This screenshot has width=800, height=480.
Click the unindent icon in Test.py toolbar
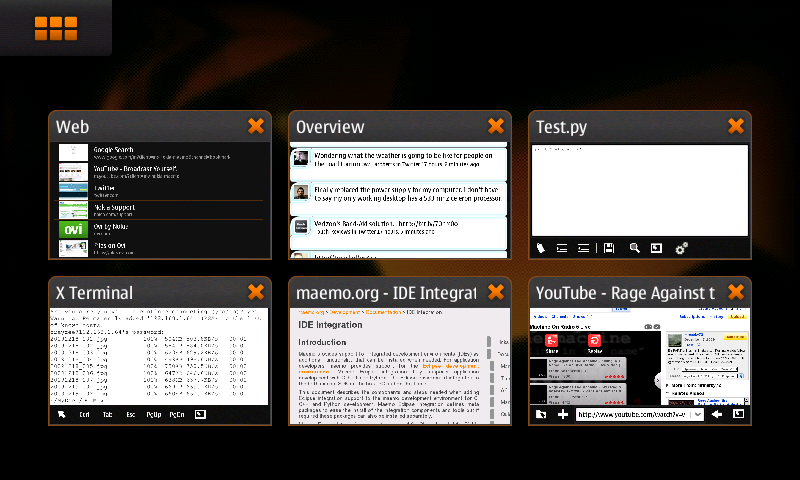pos(583,248)
